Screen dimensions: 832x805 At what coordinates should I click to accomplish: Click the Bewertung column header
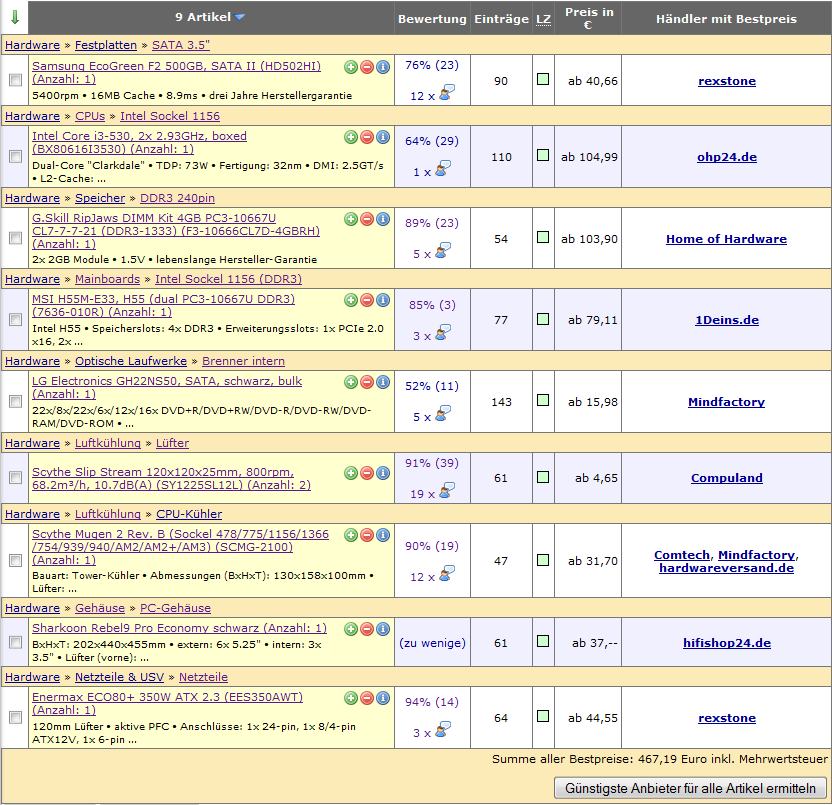[x=432, y=19]
